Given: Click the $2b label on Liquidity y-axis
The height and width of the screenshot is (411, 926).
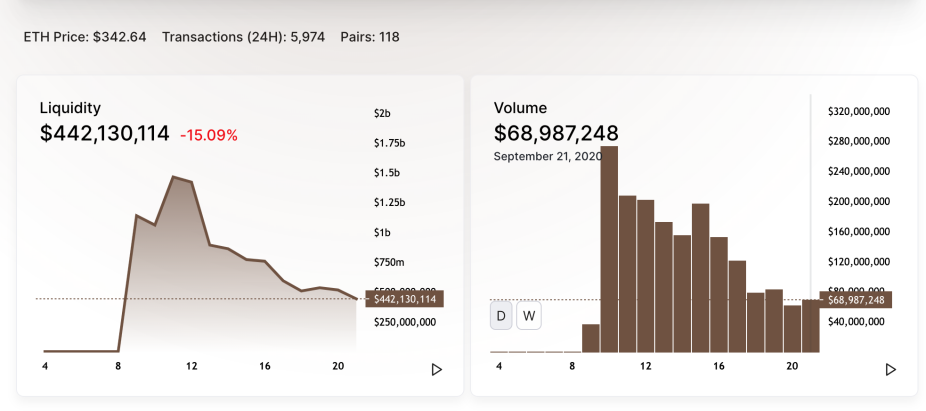Looking at the screenshot, I should (382, 113).
